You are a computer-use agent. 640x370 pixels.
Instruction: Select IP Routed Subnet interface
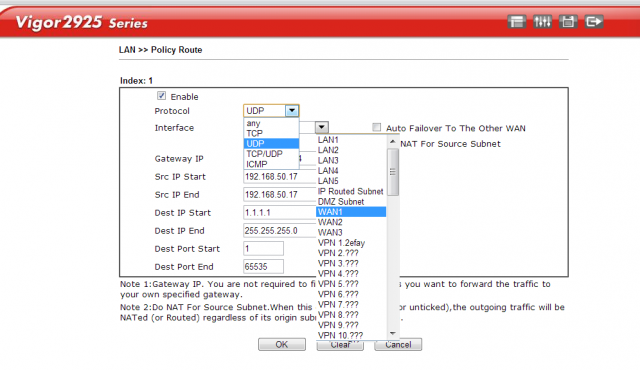[351, 191]
